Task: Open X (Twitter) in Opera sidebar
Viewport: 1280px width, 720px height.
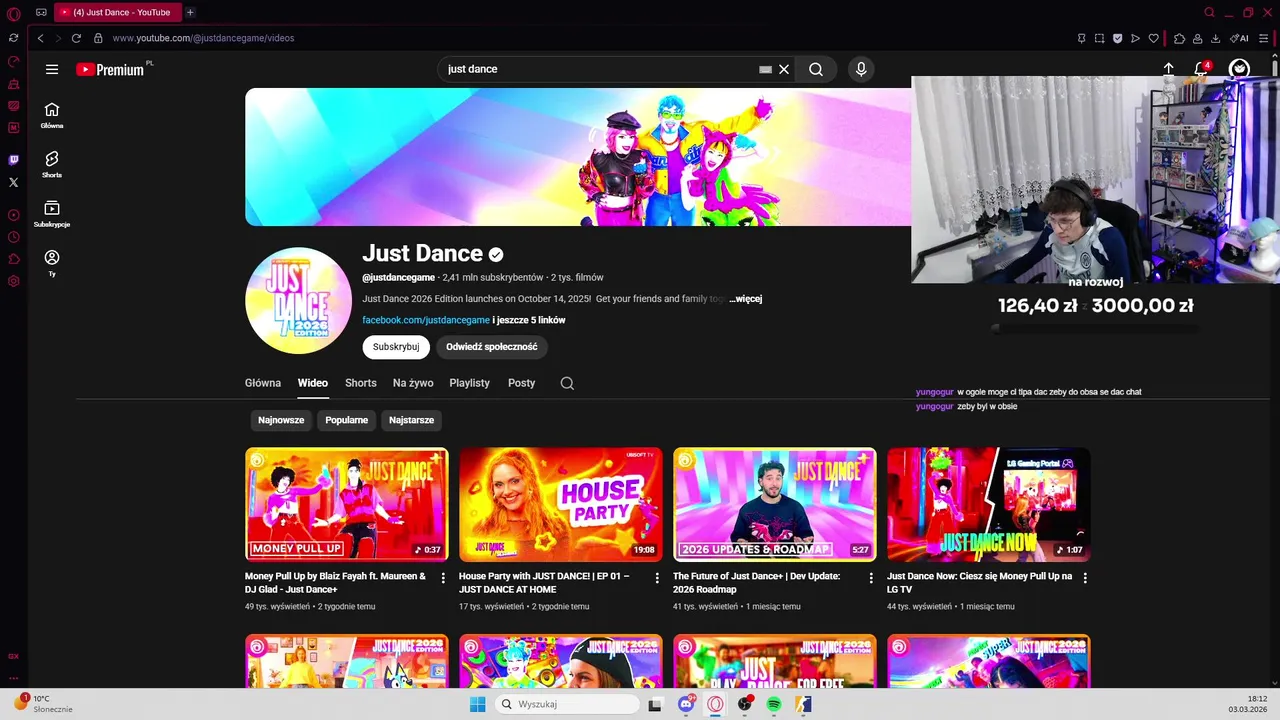Action: [13, 182]
